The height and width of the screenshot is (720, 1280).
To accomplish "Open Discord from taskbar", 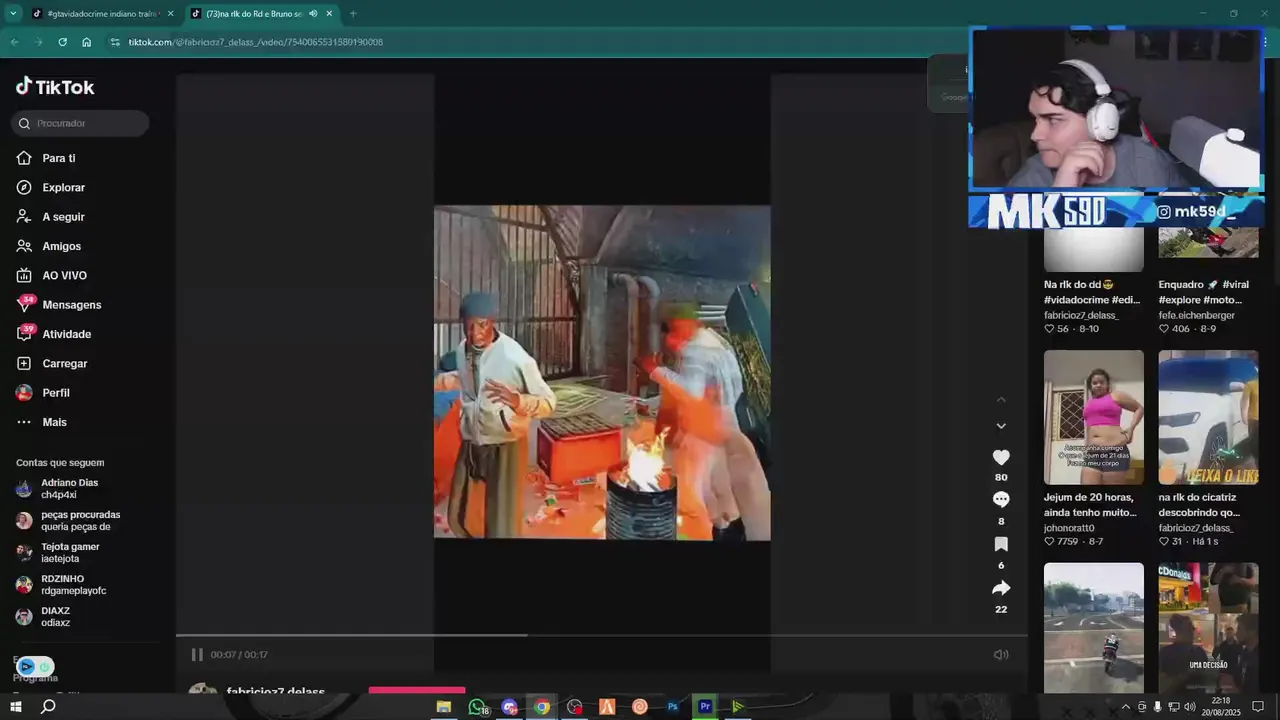I will pyautogui.click(x=509, y=707).
